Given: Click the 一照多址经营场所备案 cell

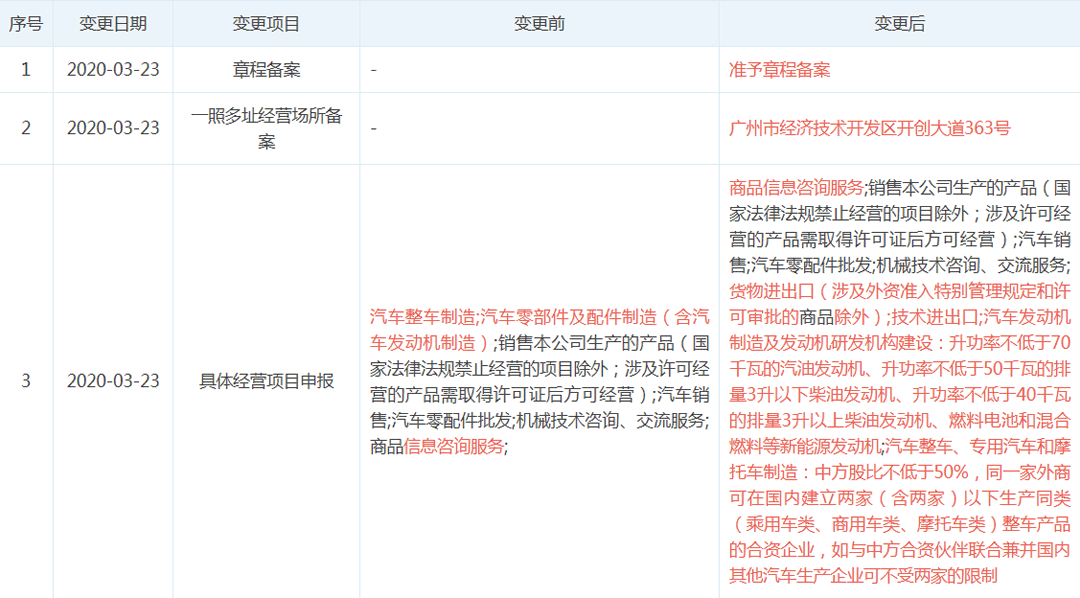Looking at the screenshot, I should [266, 128].
